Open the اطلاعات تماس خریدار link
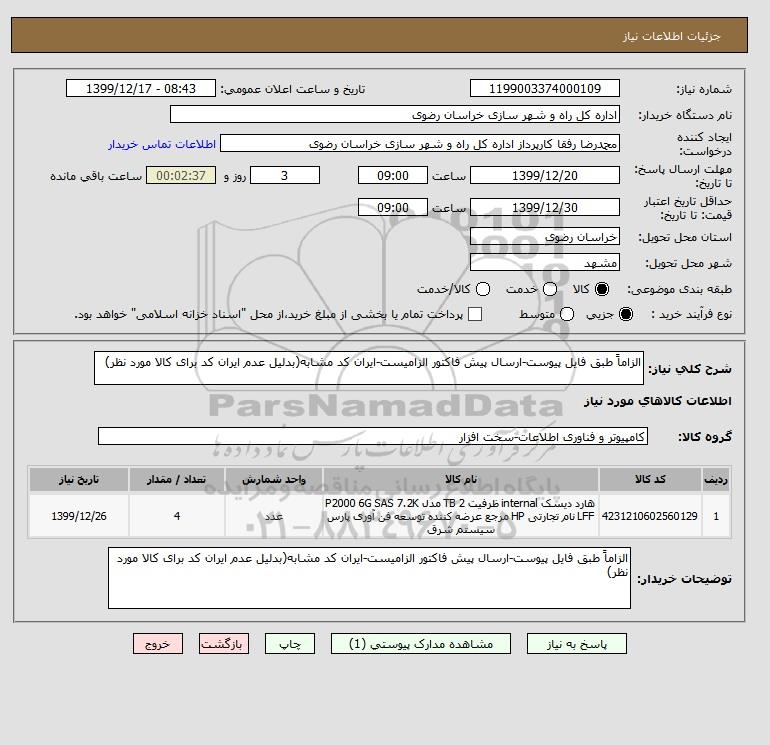This screenshot has height=745, width=770. [x=162, y=144]
